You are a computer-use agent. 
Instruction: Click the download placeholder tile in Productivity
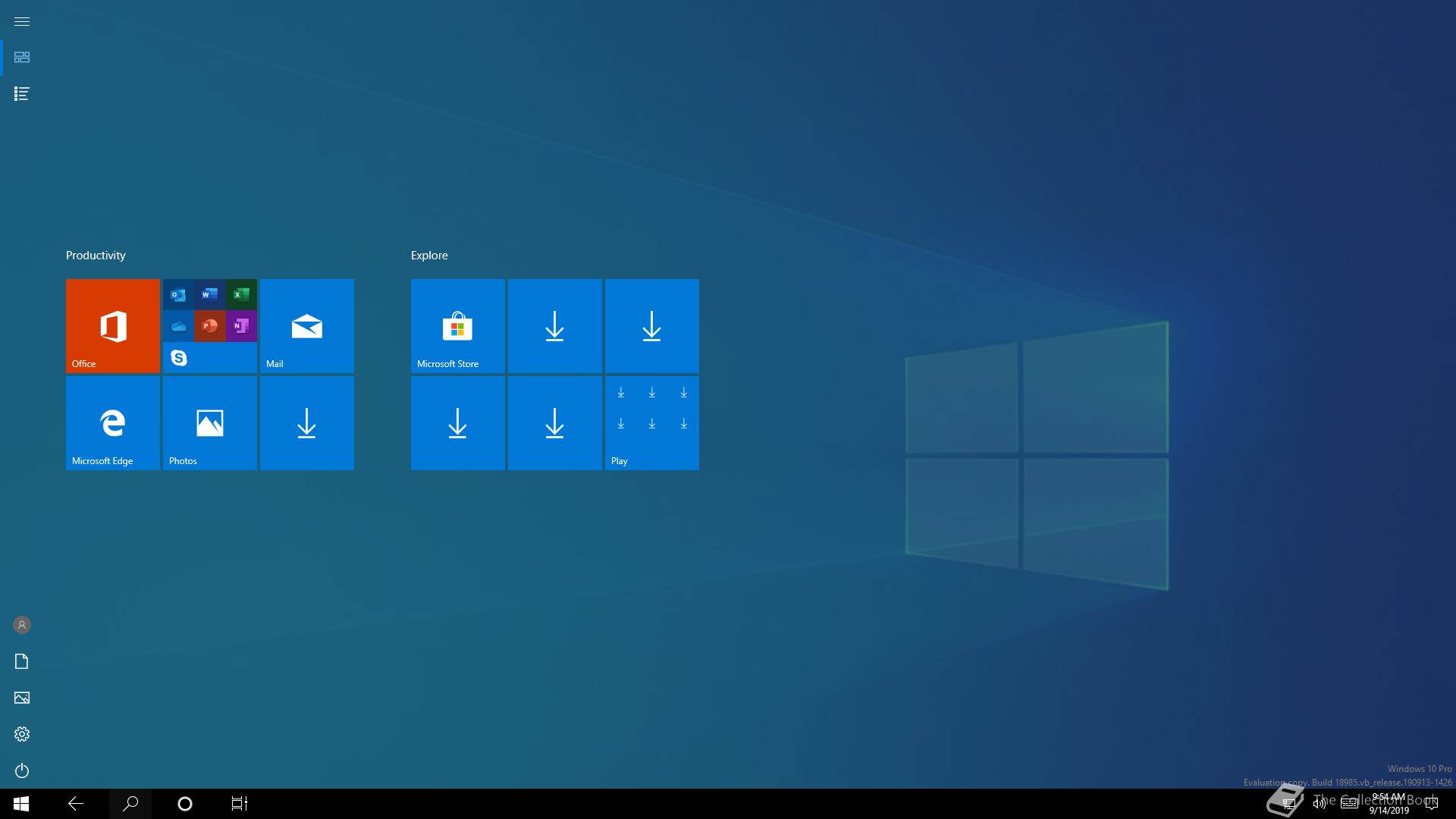click(307, 423)
